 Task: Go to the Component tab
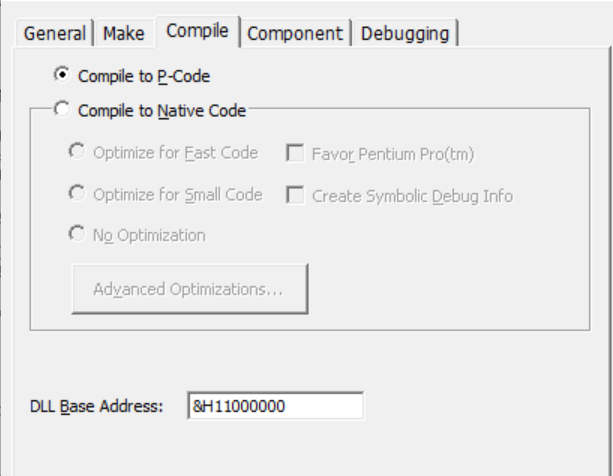click(295, 33)
